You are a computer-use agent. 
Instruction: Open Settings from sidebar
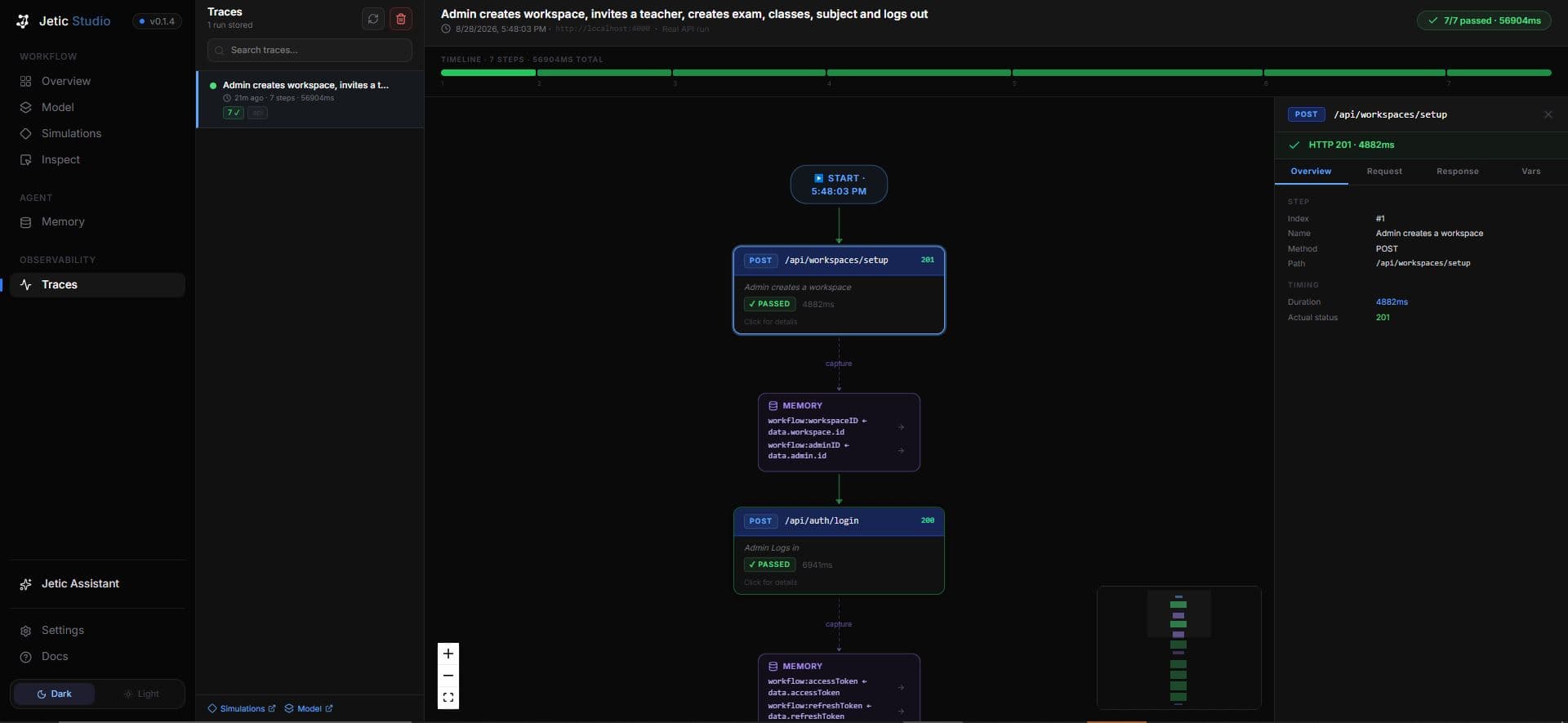point(97,630)
